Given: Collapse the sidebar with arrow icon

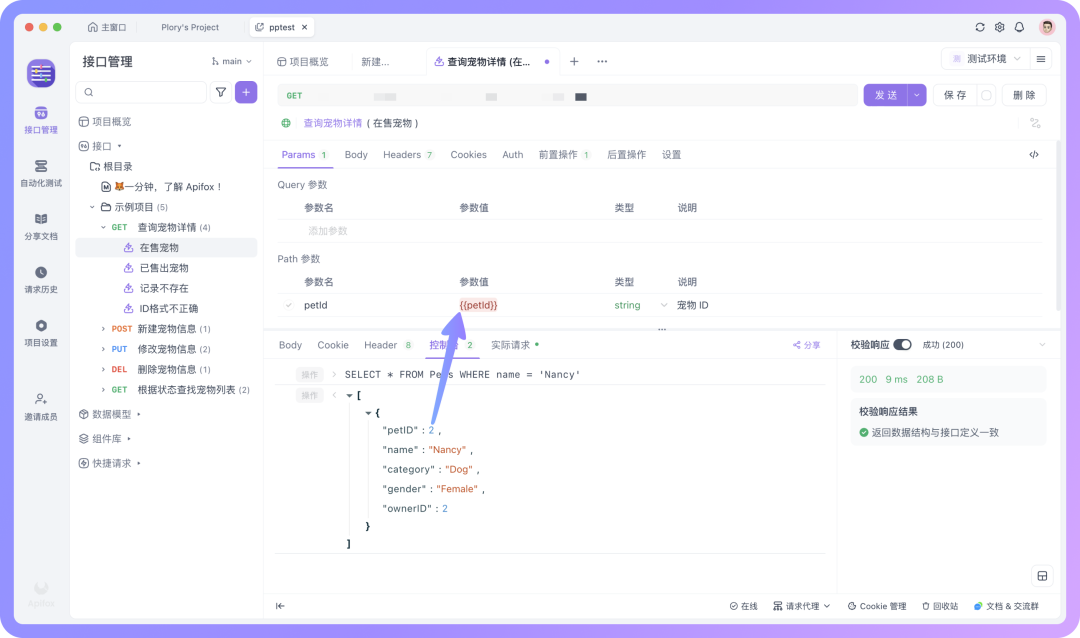Looking at the screenshot, I should pos(280,606).
